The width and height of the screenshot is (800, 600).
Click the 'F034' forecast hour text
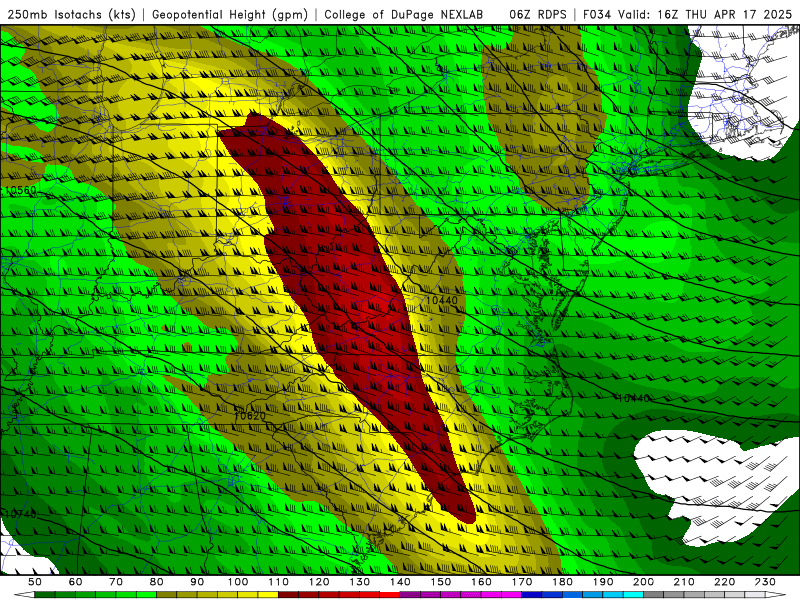pos(597,14)
